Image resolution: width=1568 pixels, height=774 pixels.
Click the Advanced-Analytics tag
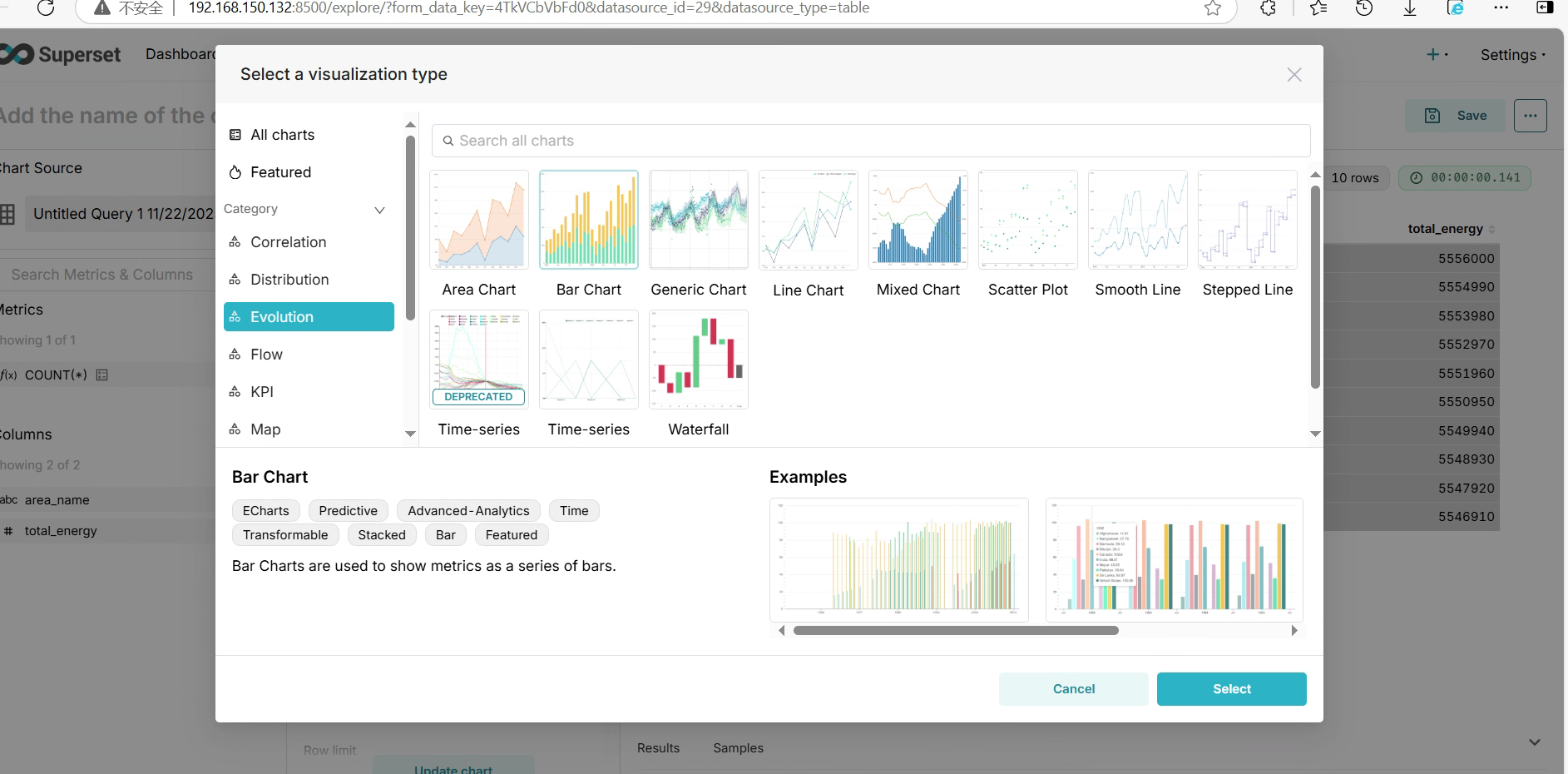tap(468, 511)
